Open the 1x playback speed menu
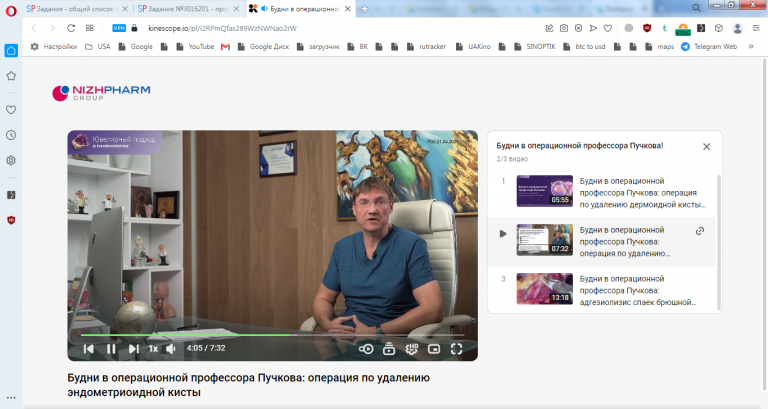The height and width of the screenshot is (409, 768). point(153,349)
